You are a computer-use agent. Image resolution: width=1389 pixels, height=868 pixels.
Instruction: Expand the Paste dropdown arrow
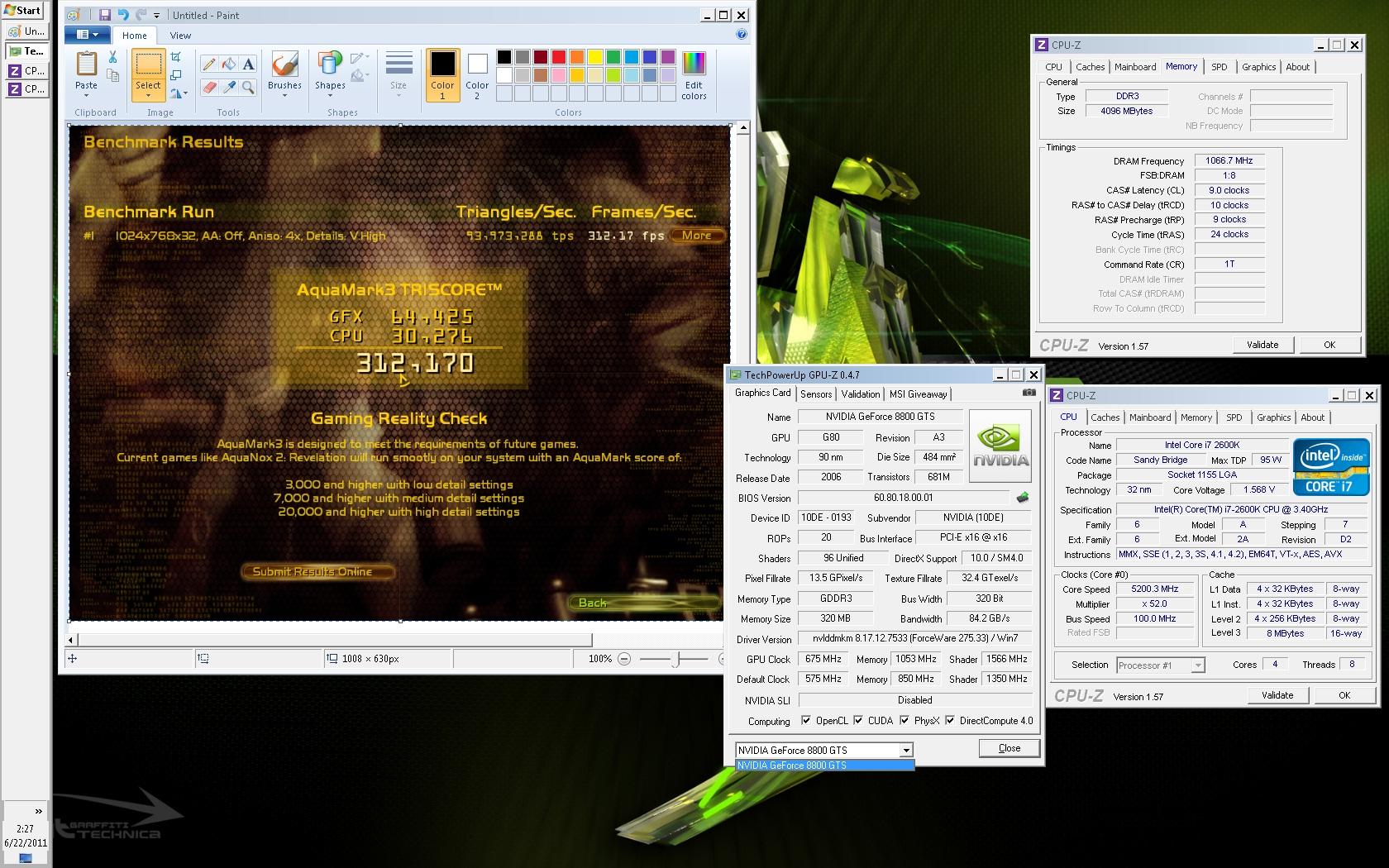point(86,95)
